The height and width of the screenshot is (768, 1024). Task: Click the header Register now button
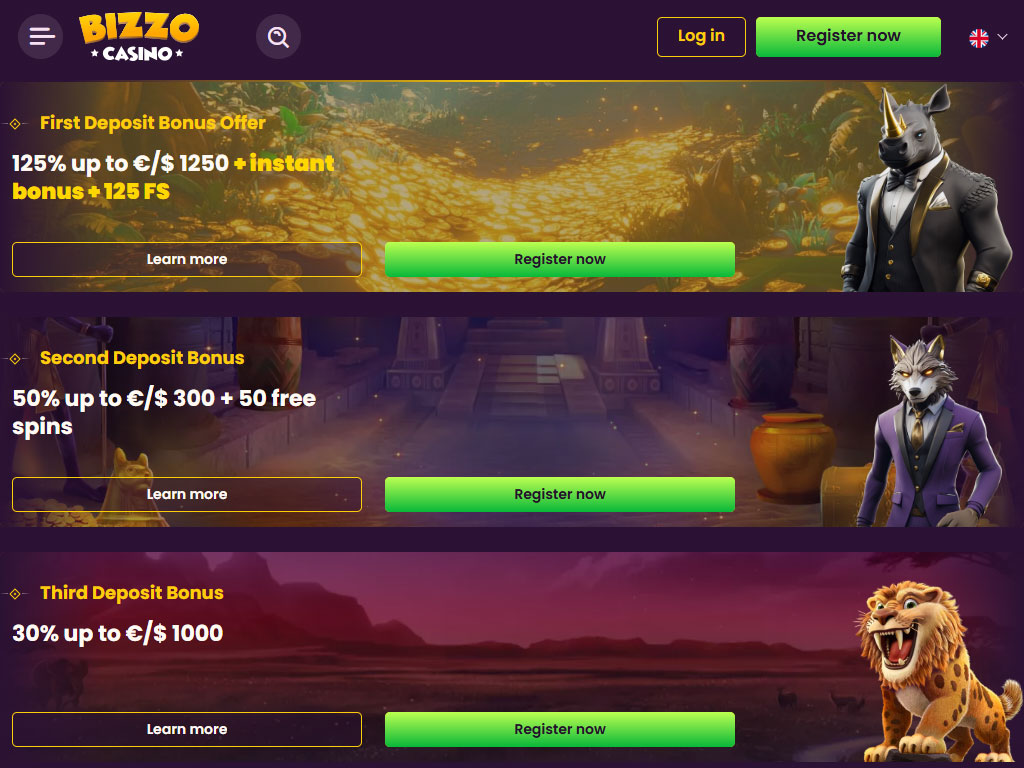click(x=848, y=37)
